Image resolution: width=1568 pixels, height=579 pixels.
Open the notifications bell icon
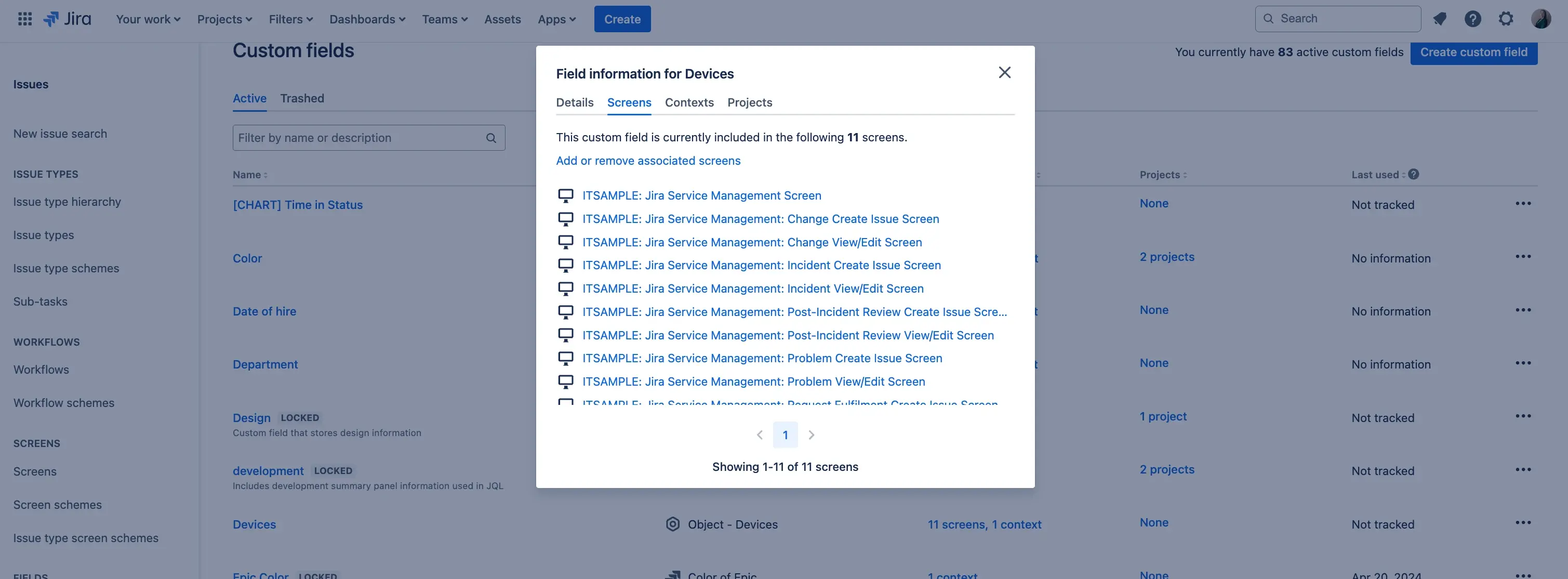tap(1440, 18)
